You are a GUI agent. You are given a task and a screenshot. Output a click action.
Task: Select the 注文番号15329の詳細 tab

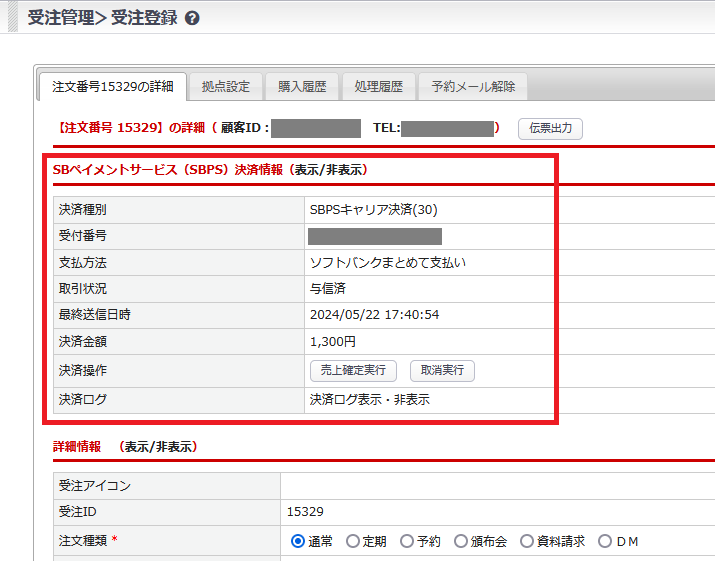[113, 86]
